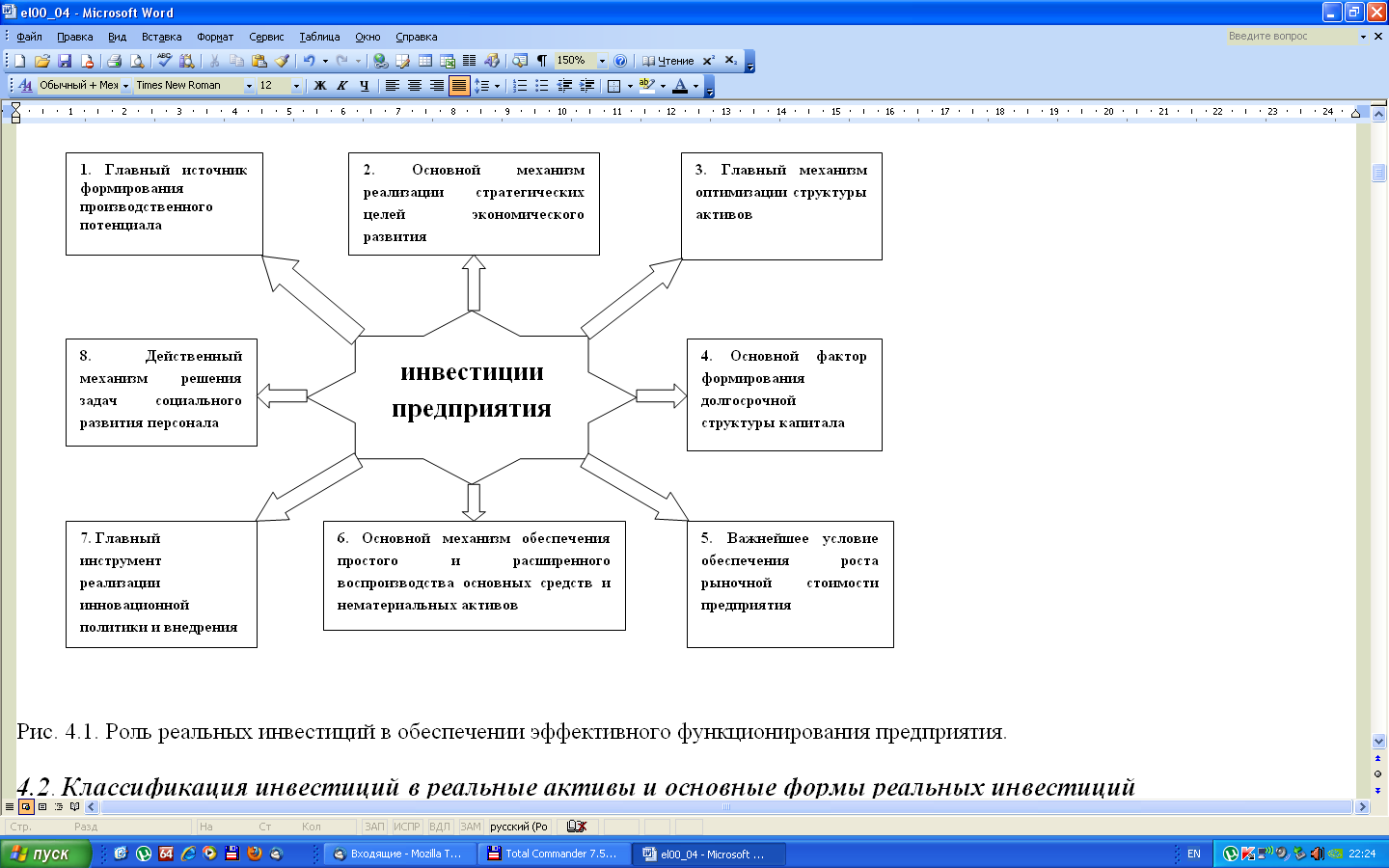The image size is (1389, 868).
Task: Open the Файл menu
Action: [x=29, y=37]
